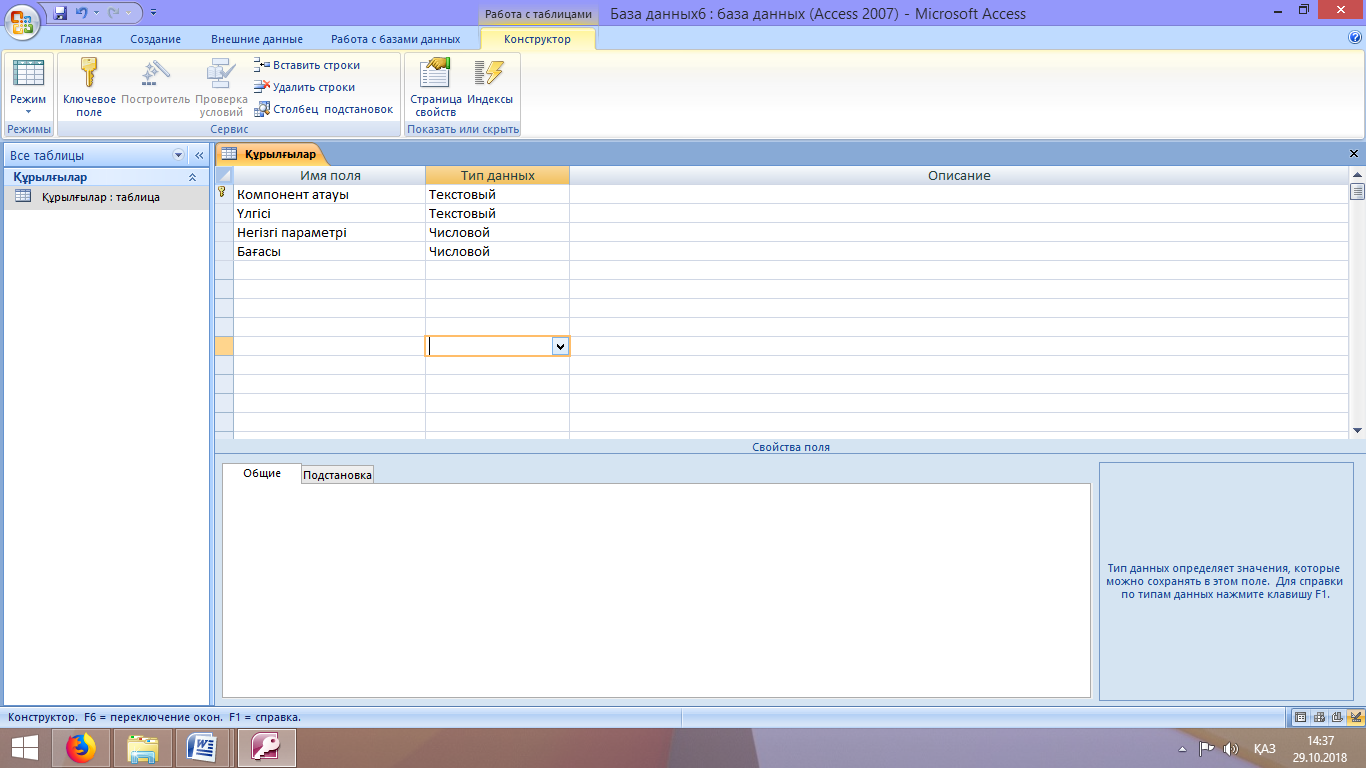The height and width of the screenshot is (768, 1366).
Task: Open Microsoft Word from the taskbar
Action: tap(202, 747)
